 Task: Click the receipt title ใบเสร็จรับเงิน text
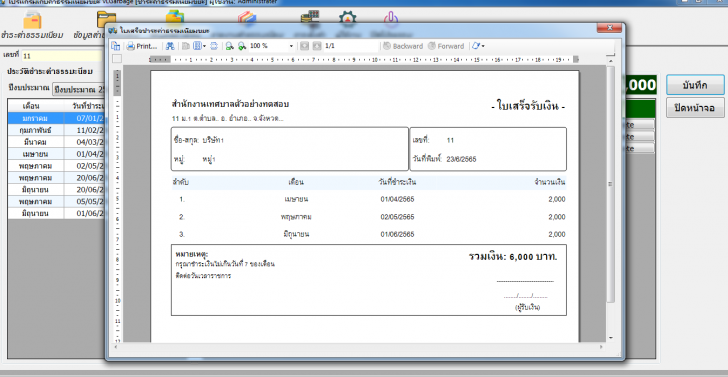tap(528, 107)
